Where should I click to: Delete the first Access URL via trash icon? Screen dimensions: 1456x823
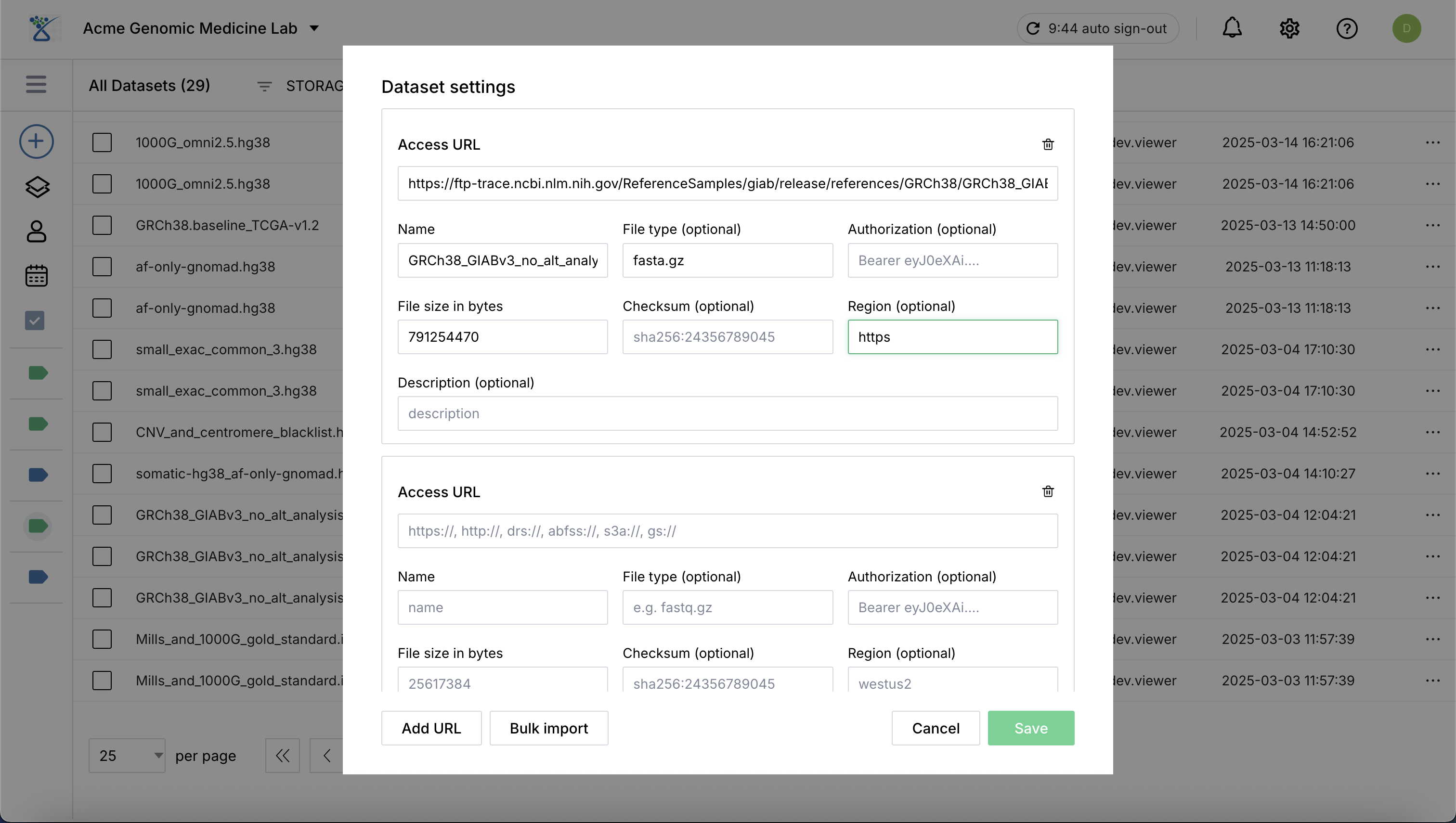[1048, 145]
